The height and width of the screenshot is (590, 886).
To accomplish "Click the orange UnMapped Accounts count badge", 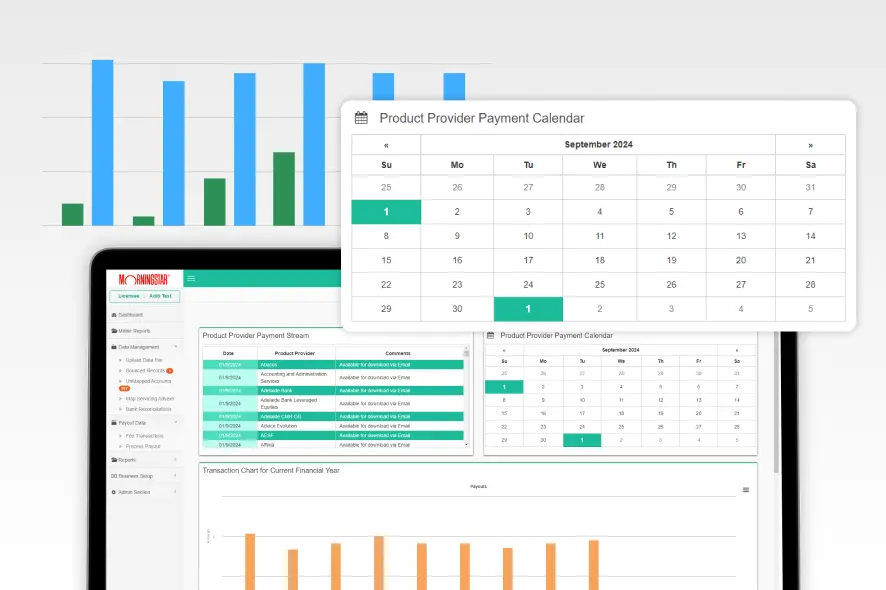I will pos(124,389).
